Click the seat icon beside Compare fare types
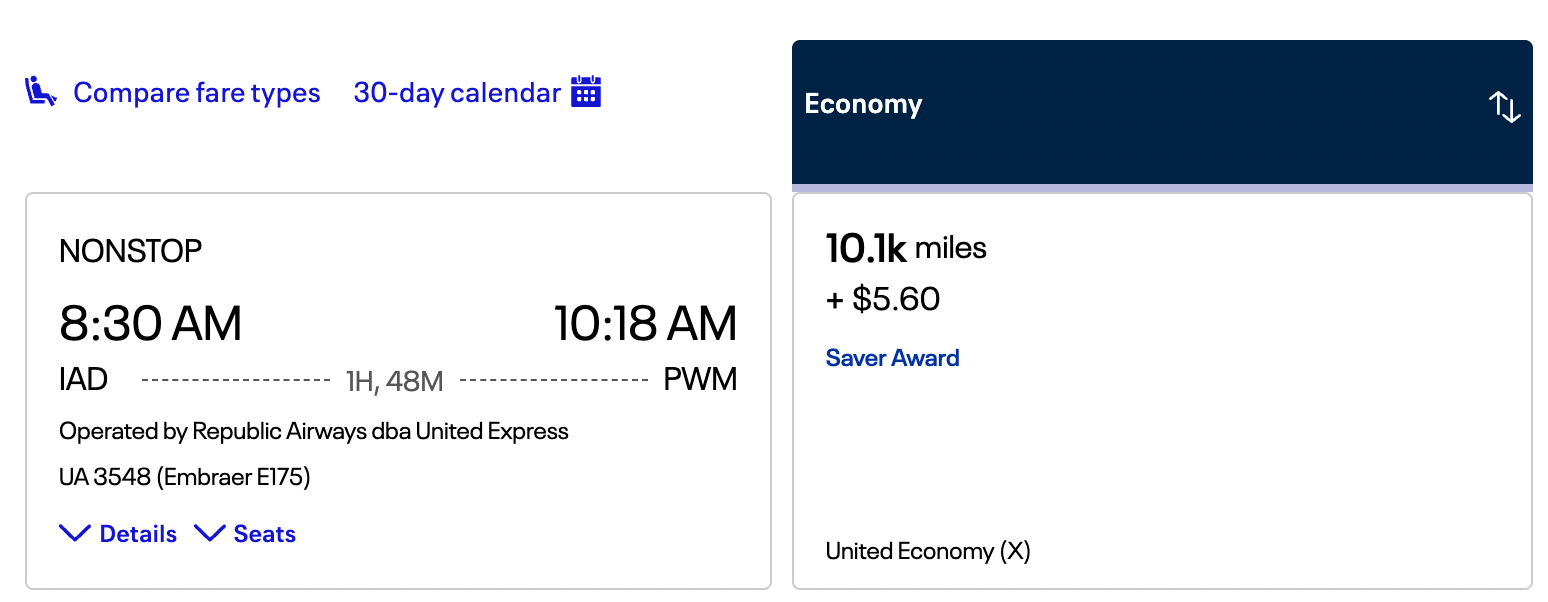This screenshot has height=602, width=1548. [x=40, y=93]
